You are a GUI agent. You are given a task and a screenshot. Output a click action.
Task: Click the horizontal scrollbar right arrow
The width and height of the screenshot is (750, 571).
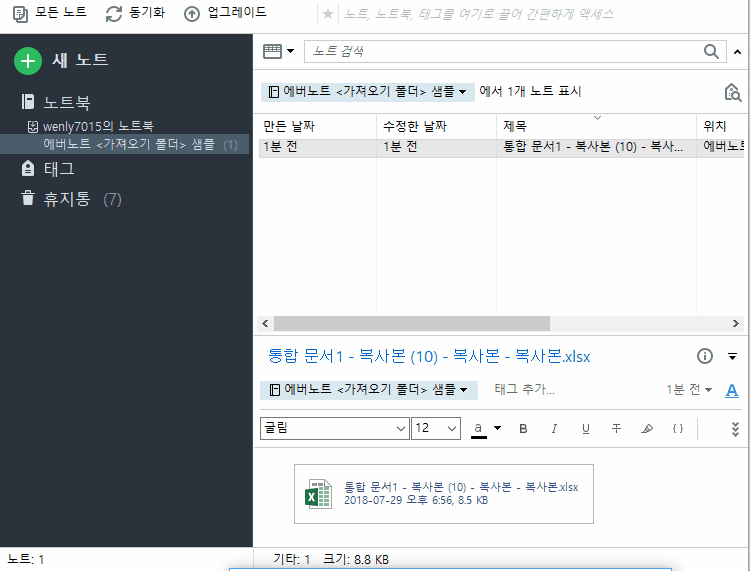736,324
